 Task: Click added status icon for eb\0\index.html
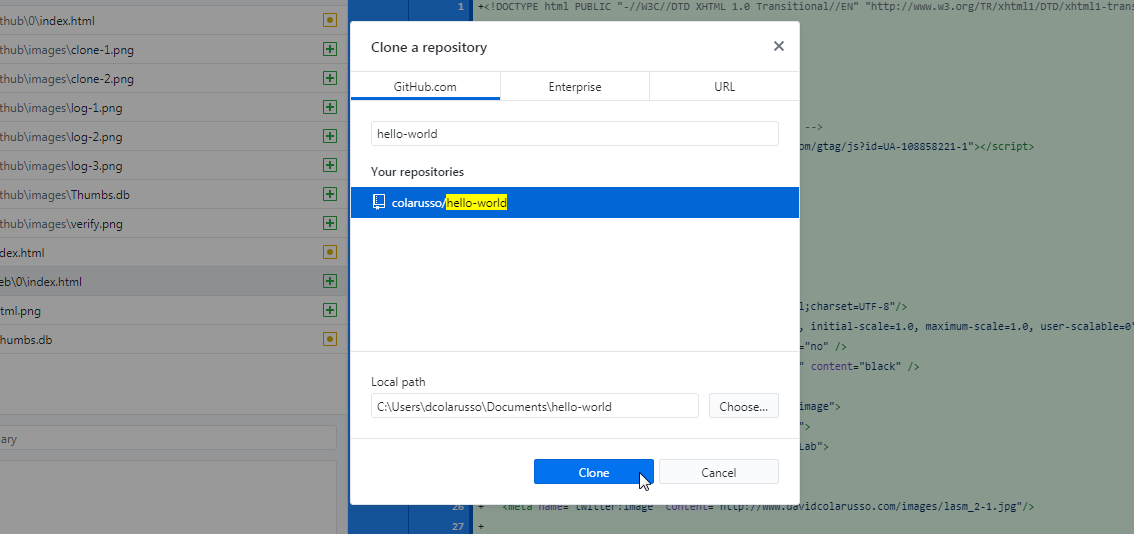330,281
